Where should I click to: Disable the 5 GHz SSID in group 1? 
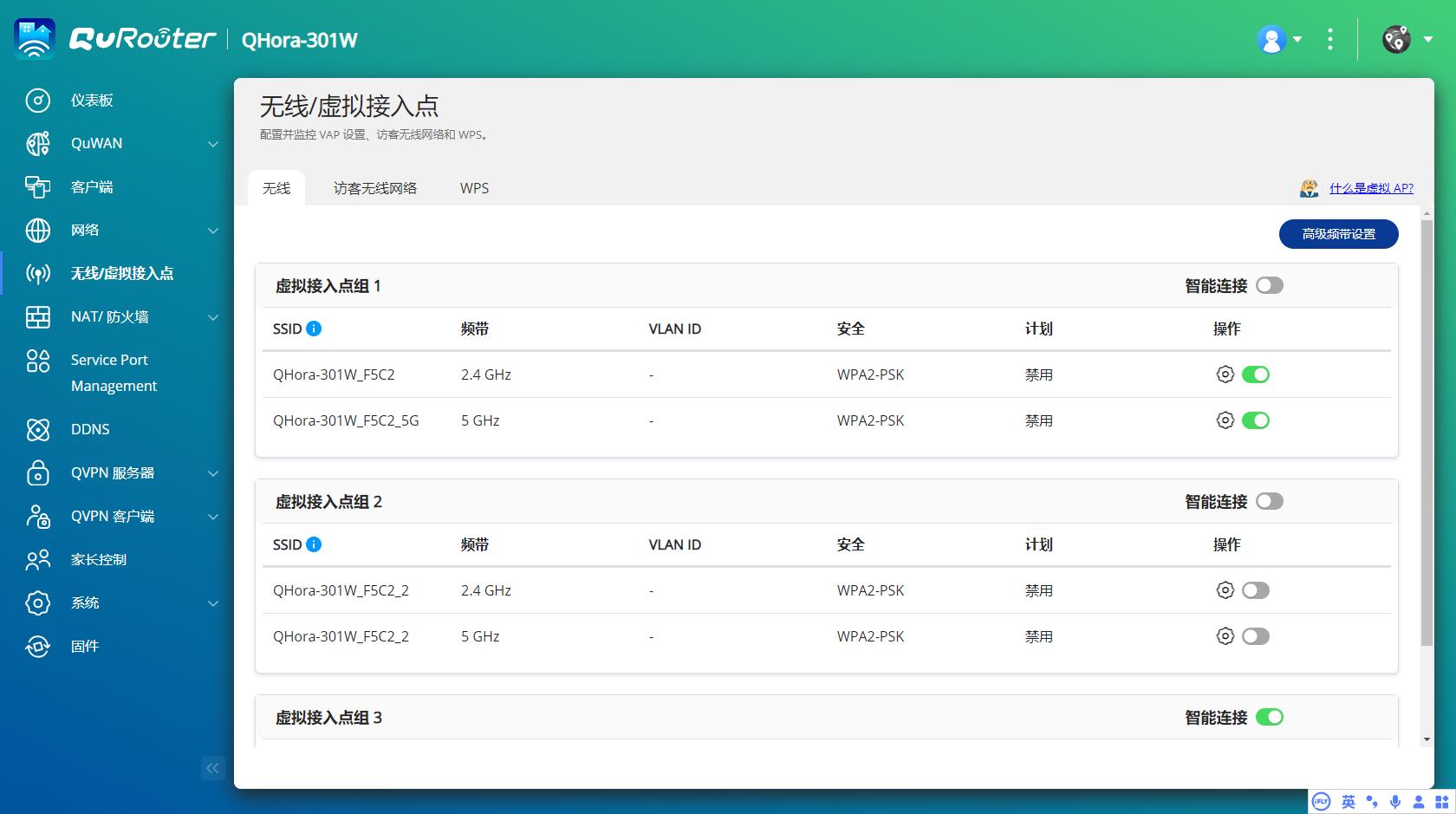coord(1257,420)
